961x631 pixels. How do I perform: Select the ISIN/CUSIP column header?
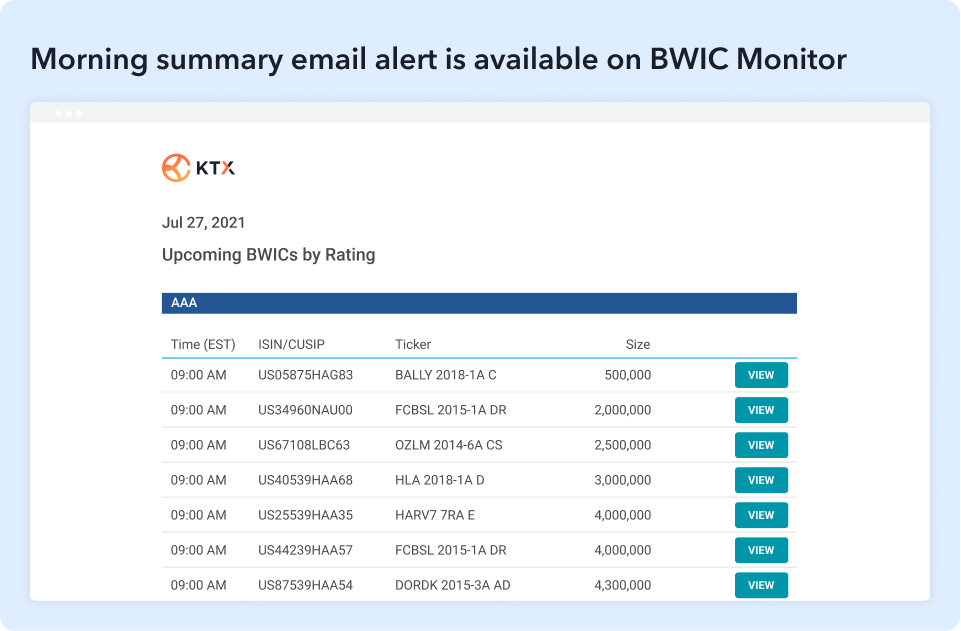pos(291,344)
